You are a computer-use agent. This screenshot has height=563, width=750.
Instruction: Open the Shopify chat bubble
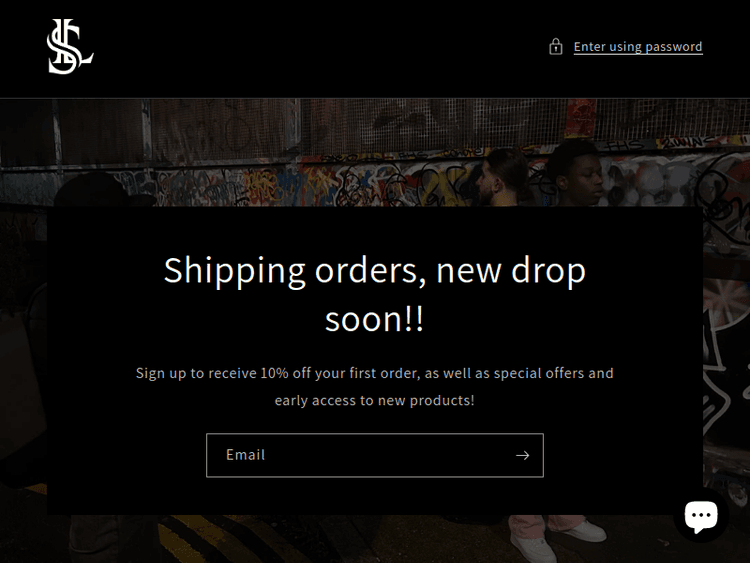pyautogui.click(x=701, y=516)
